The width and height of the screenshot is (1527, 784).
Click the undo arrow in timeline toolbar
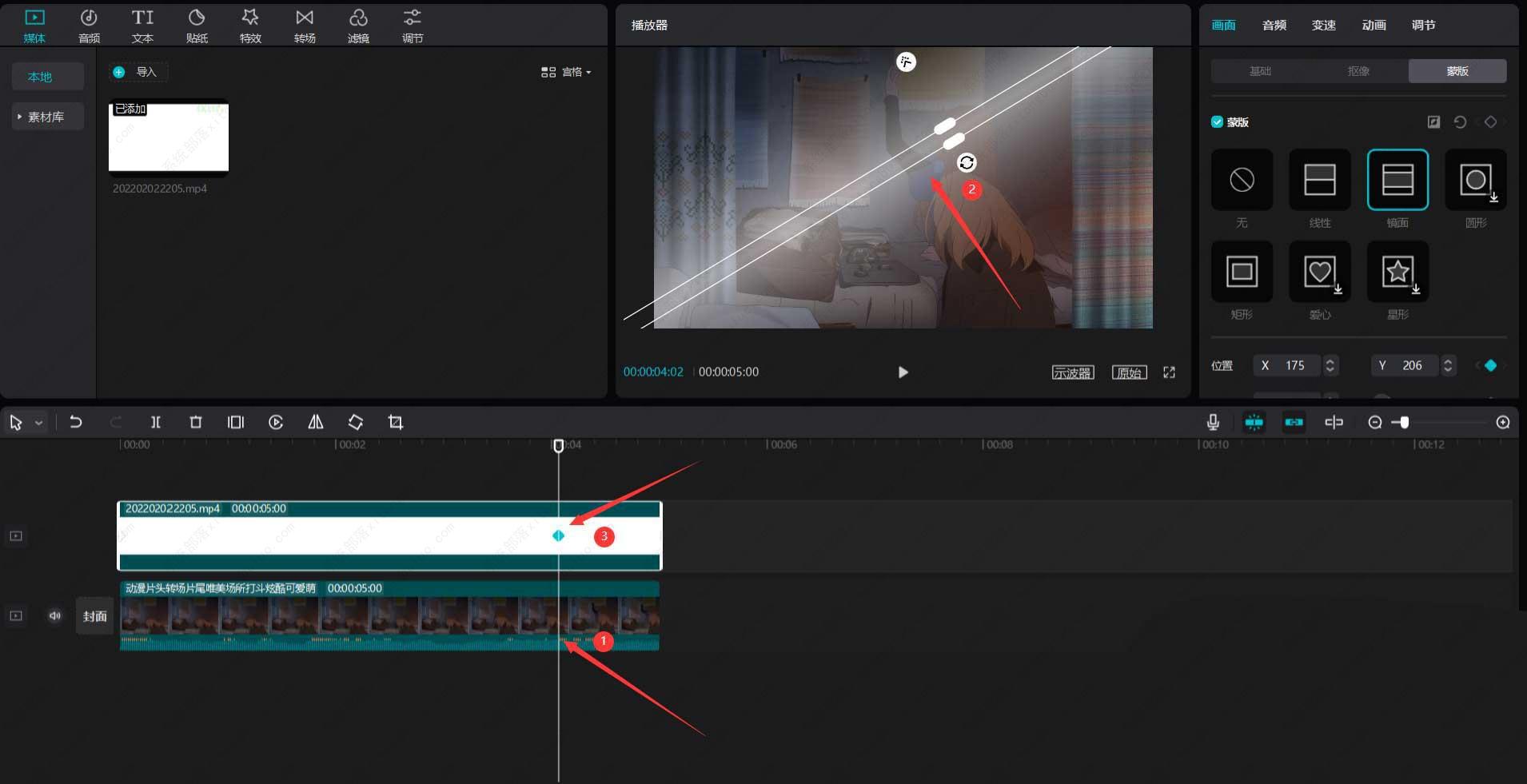tap(76, 422)
